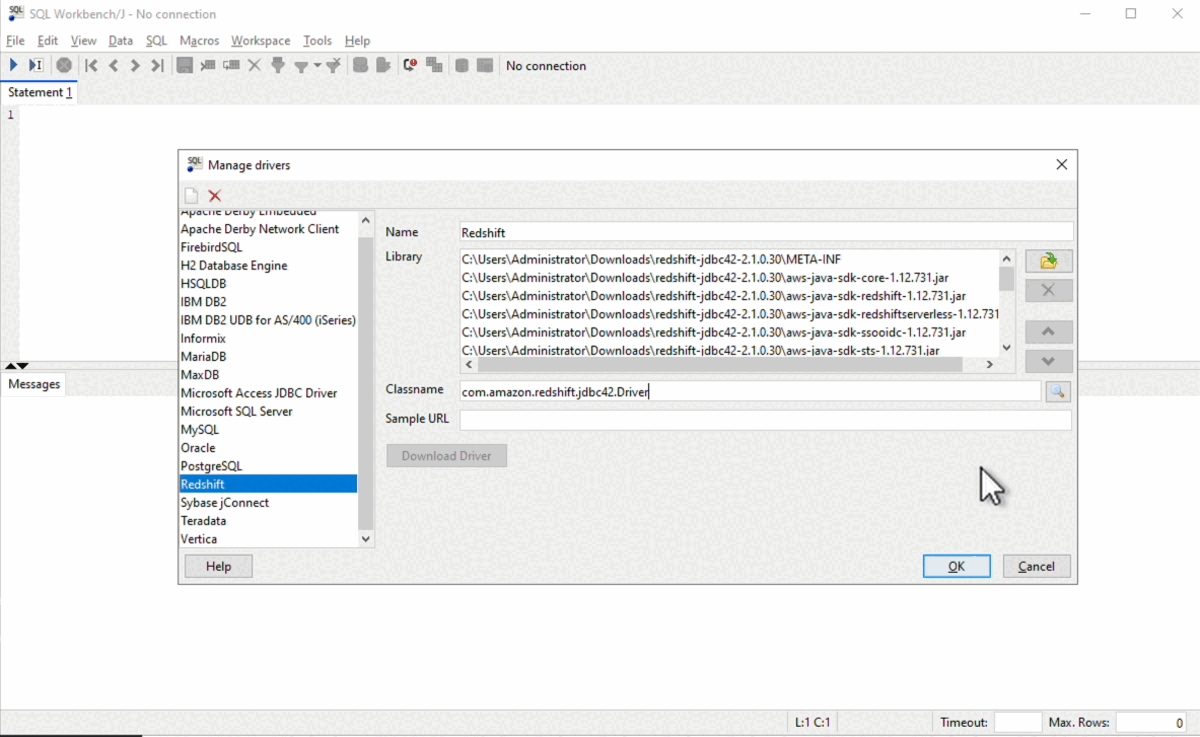Toggle Ignore errors toolbar icon
Viewport: 1200px width, 737px height.
click(409, 65)
